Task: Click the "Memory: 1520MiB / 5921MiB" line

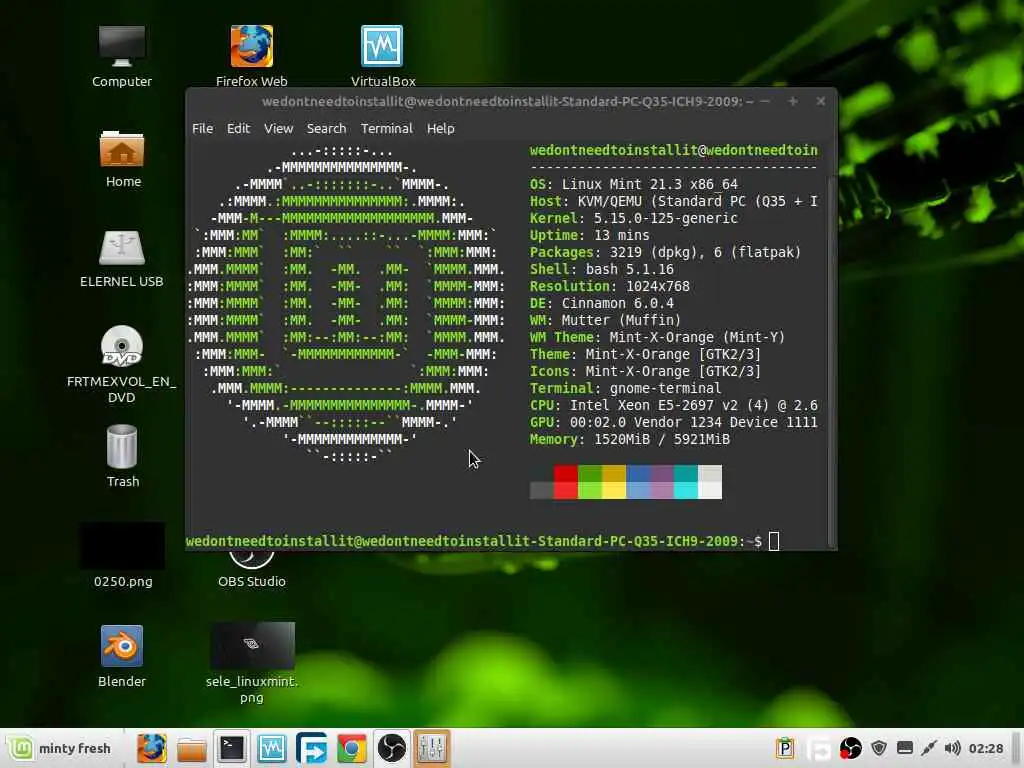Action: pos(630,440)
